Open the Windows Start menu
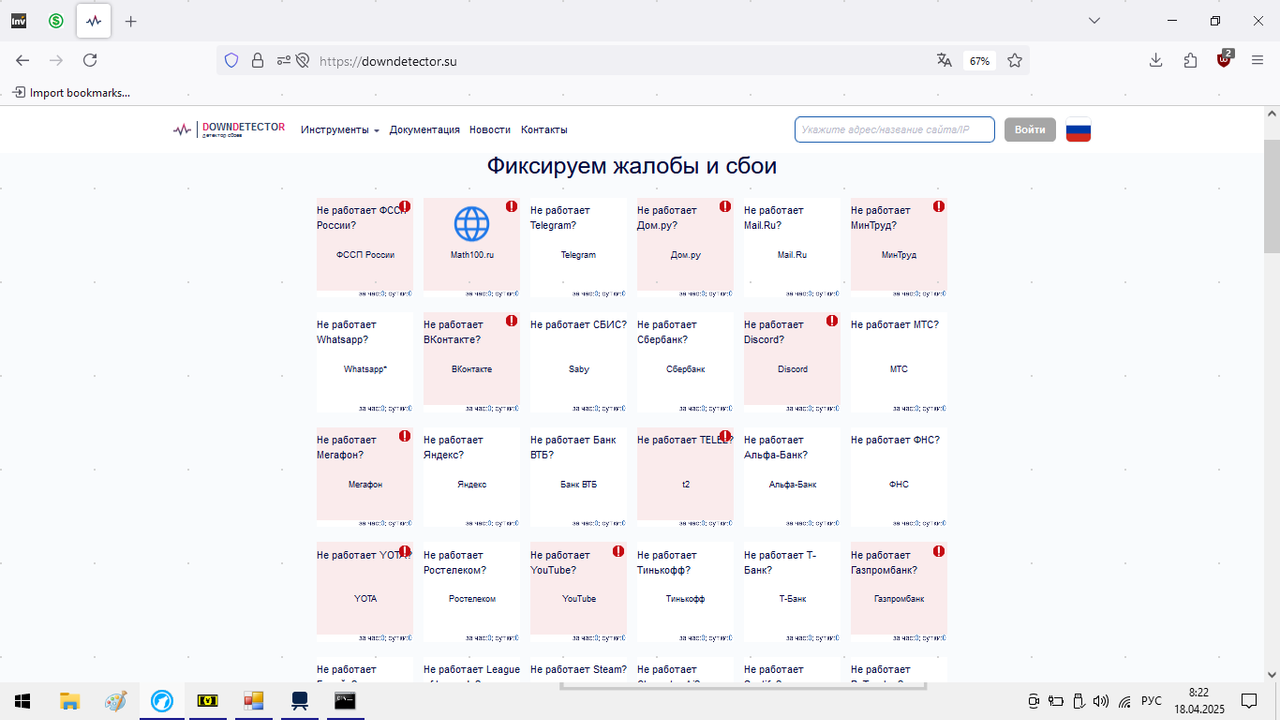 coord(22,701)
